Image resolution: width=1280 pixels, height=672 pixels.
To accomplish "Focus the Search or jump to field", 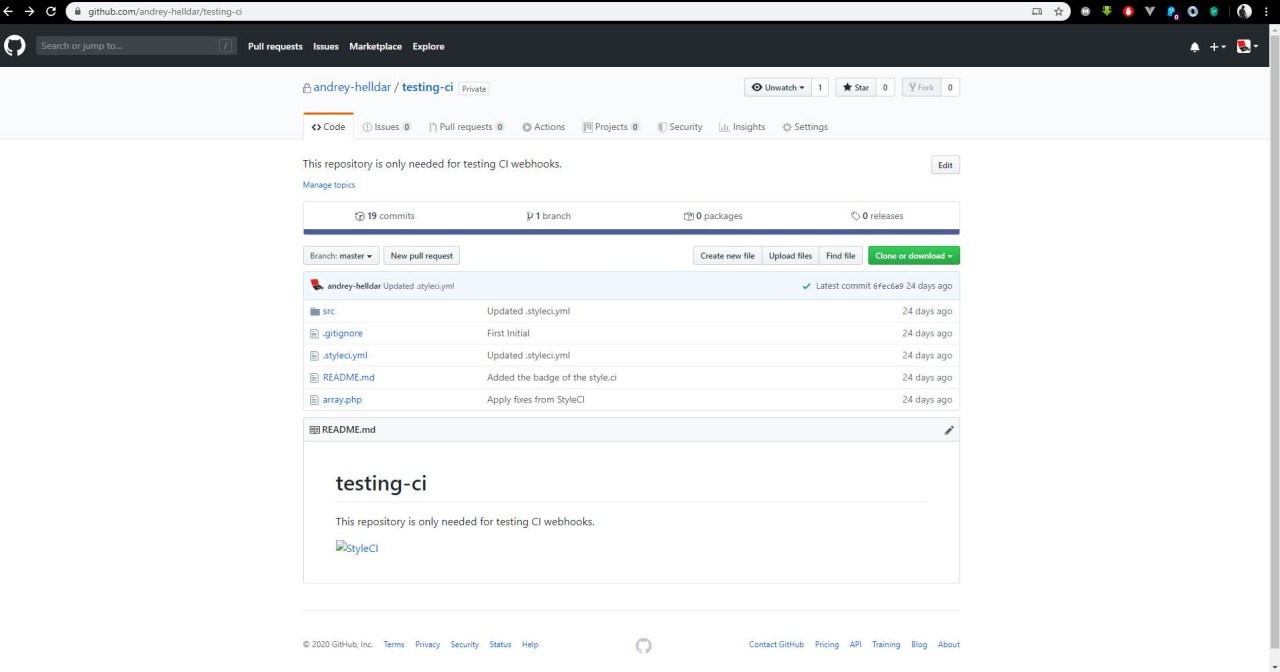I will [137, 46].
